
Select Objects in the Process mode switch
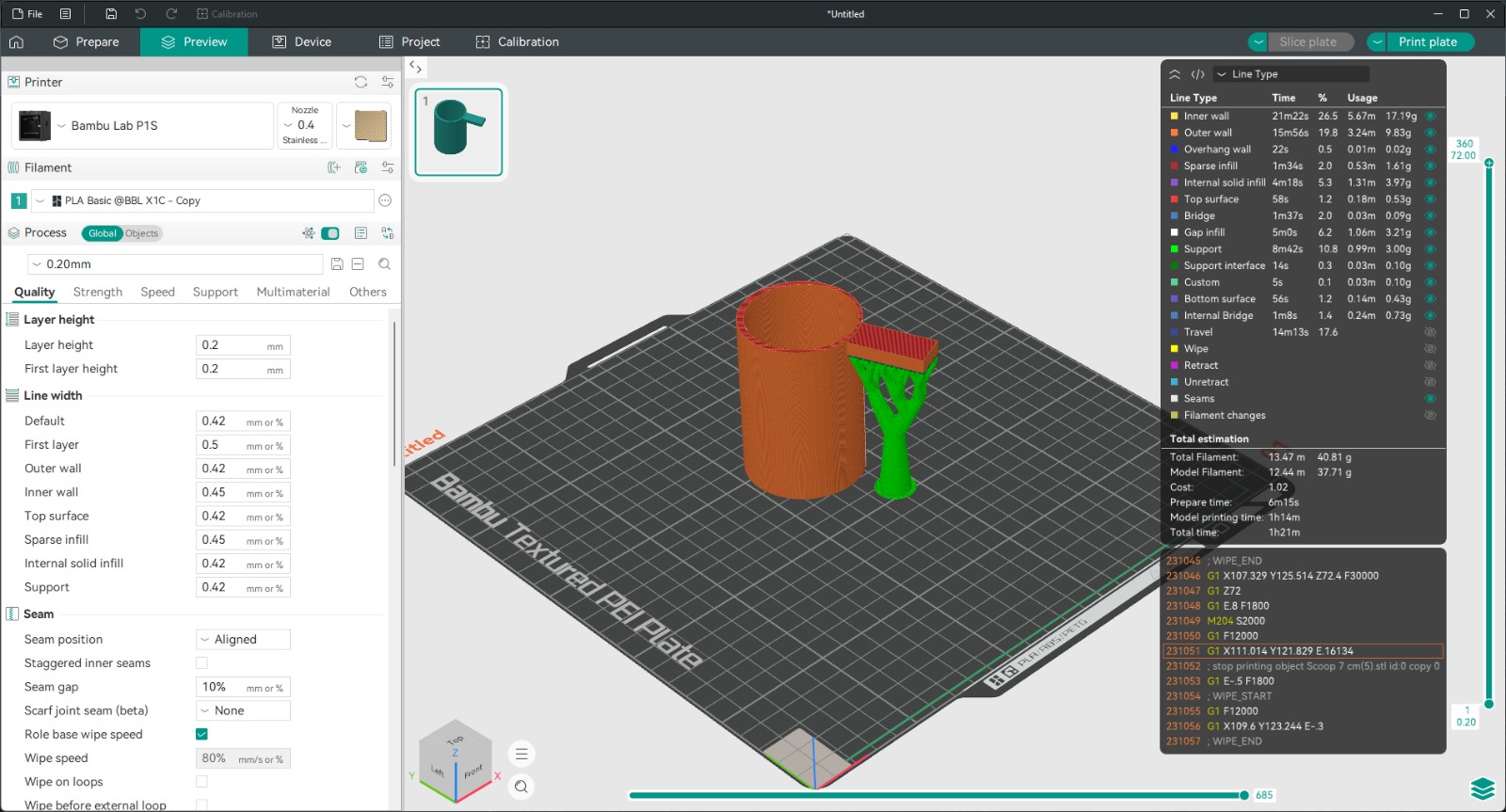[x=142, y=233]
